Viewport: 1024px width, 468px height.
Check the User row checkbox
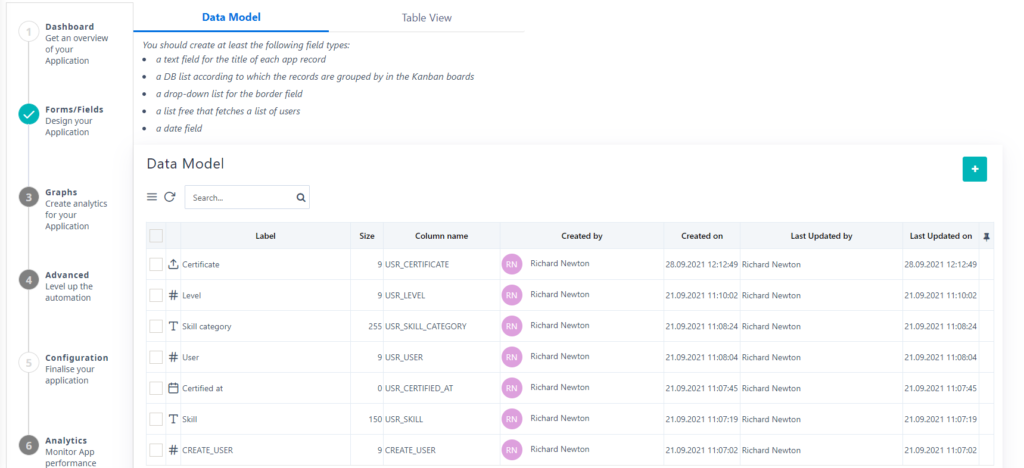[156, 357]
